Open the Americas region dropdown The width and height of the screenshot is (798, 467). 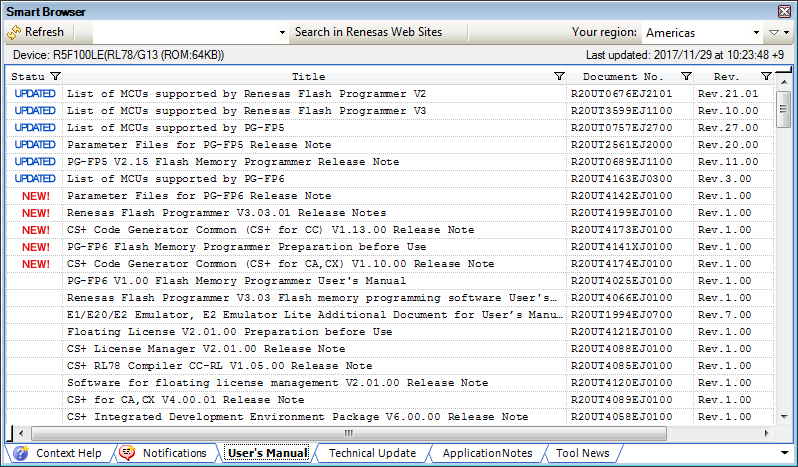(x=756, y=33)
